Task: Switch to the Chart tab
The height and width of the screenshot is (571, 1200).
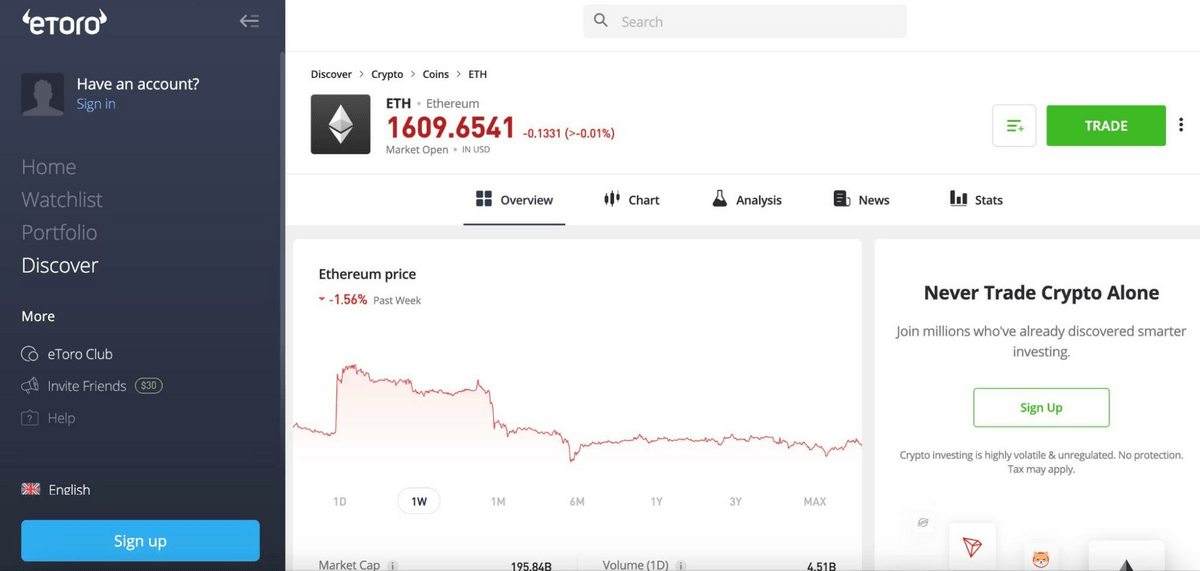Action: (632, 200)
